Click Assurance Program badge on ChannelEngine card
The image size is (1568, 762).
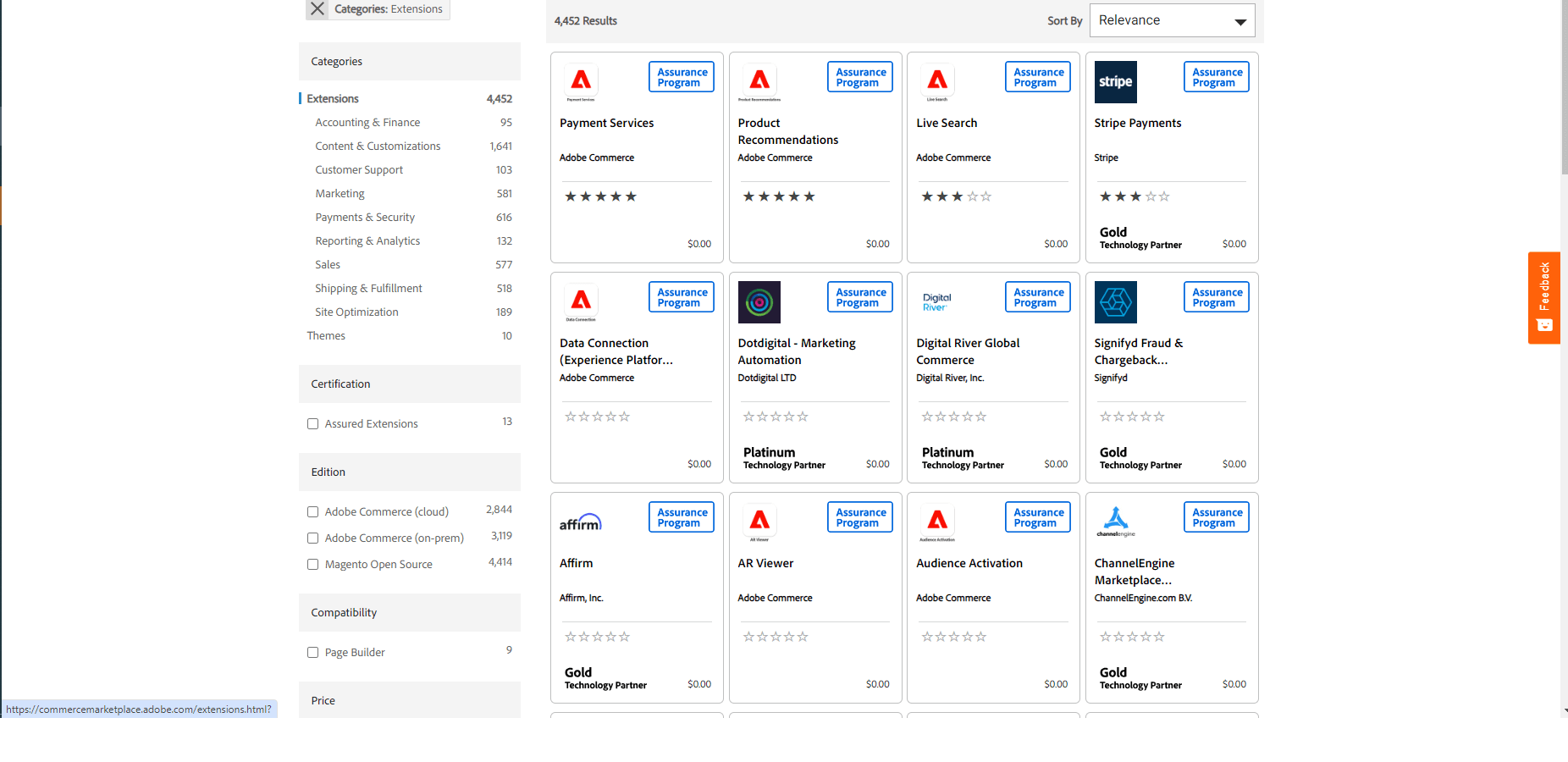pyautogui.click(x=1217, y=517)
